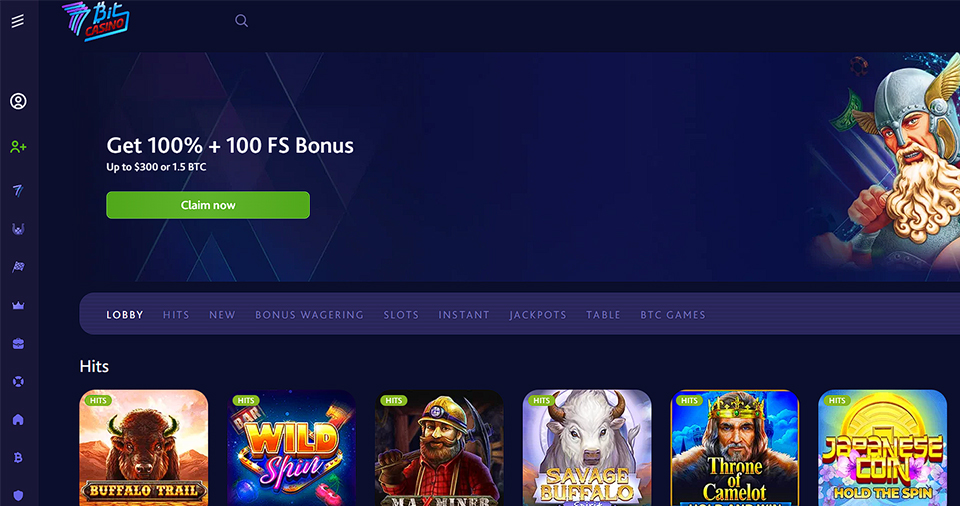Launch the Wild Spin game tile
This screenshot has height=506, width=960.
[x=291, y=448]
